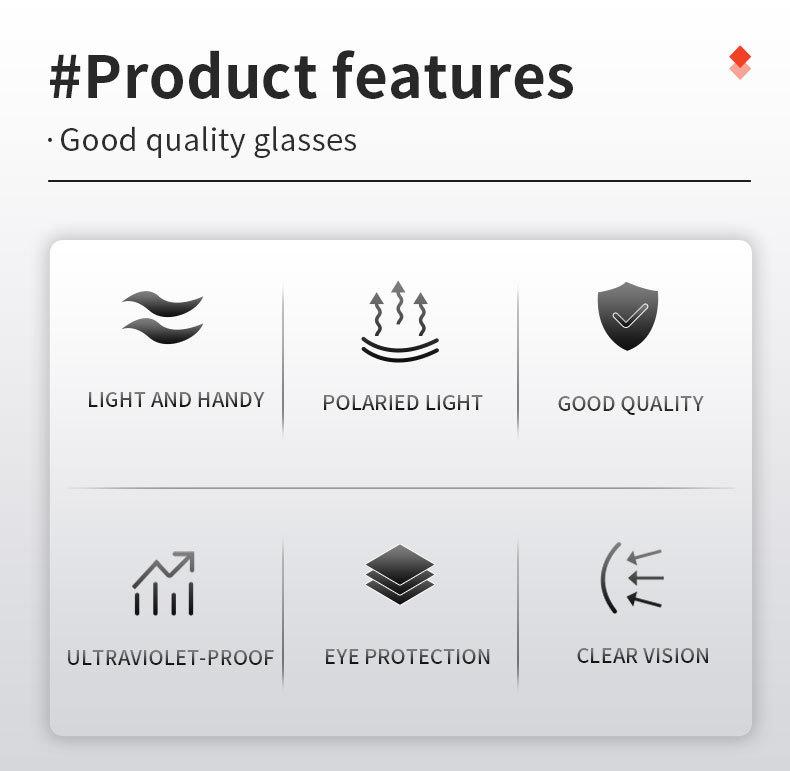Screen dimensions: 790x771
Task: Click the #Product features heading
Action: click(x=311, y=77)
